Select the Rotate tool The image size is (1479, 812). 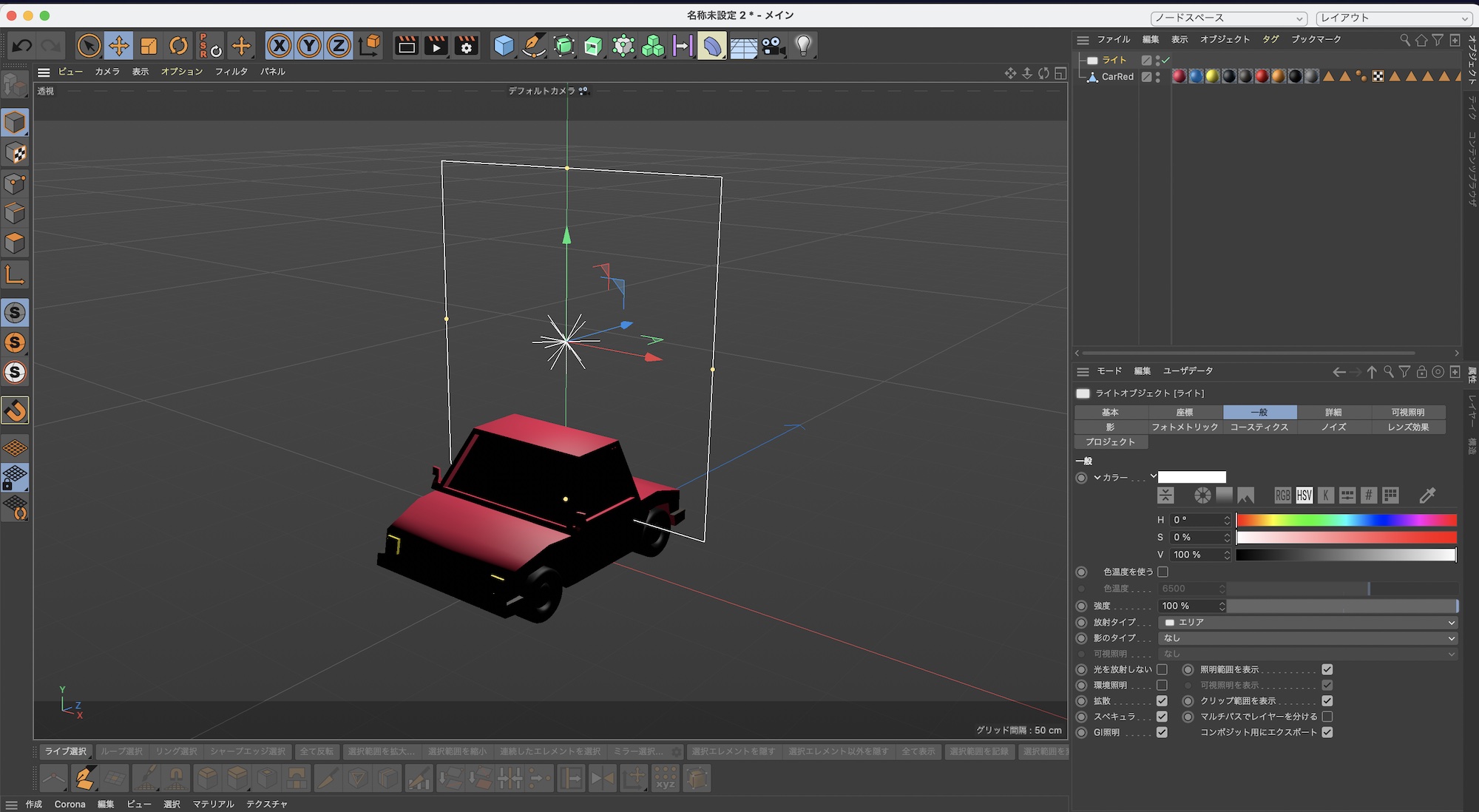point(178,46)
